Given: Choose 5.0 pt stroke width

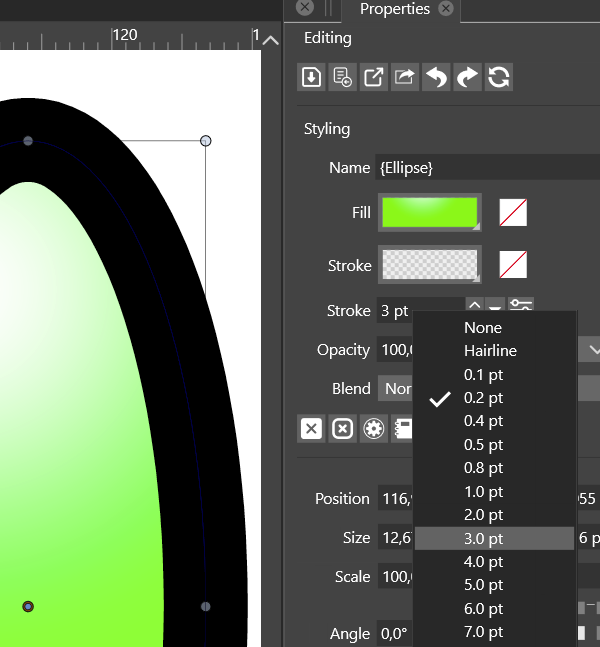Looking at the screenshot, I should (x=494, y=585).
